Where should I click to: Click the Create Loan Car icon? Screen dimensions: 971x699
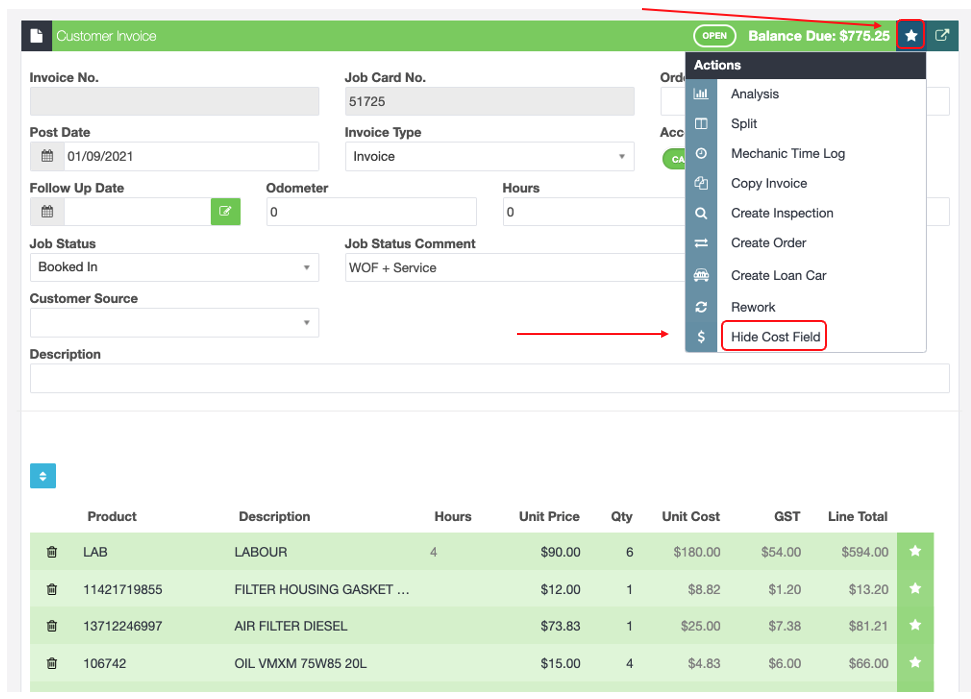pos(701,275)
